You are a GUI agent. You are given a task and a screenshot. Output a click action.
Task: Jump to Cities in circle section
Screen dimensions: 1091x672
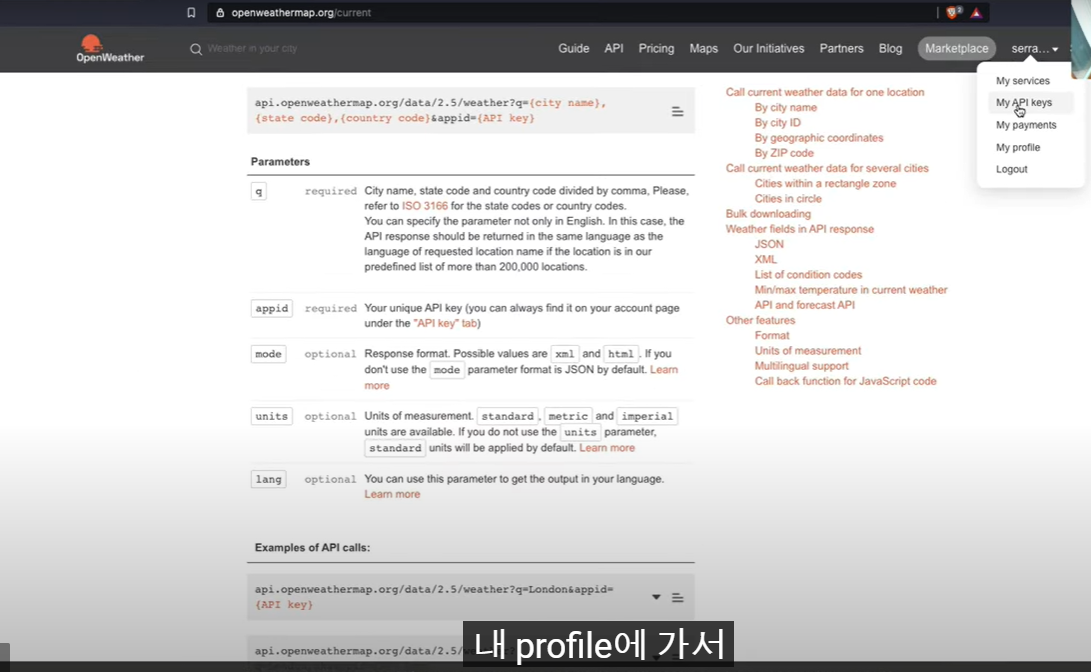click(x=788, y=199)
